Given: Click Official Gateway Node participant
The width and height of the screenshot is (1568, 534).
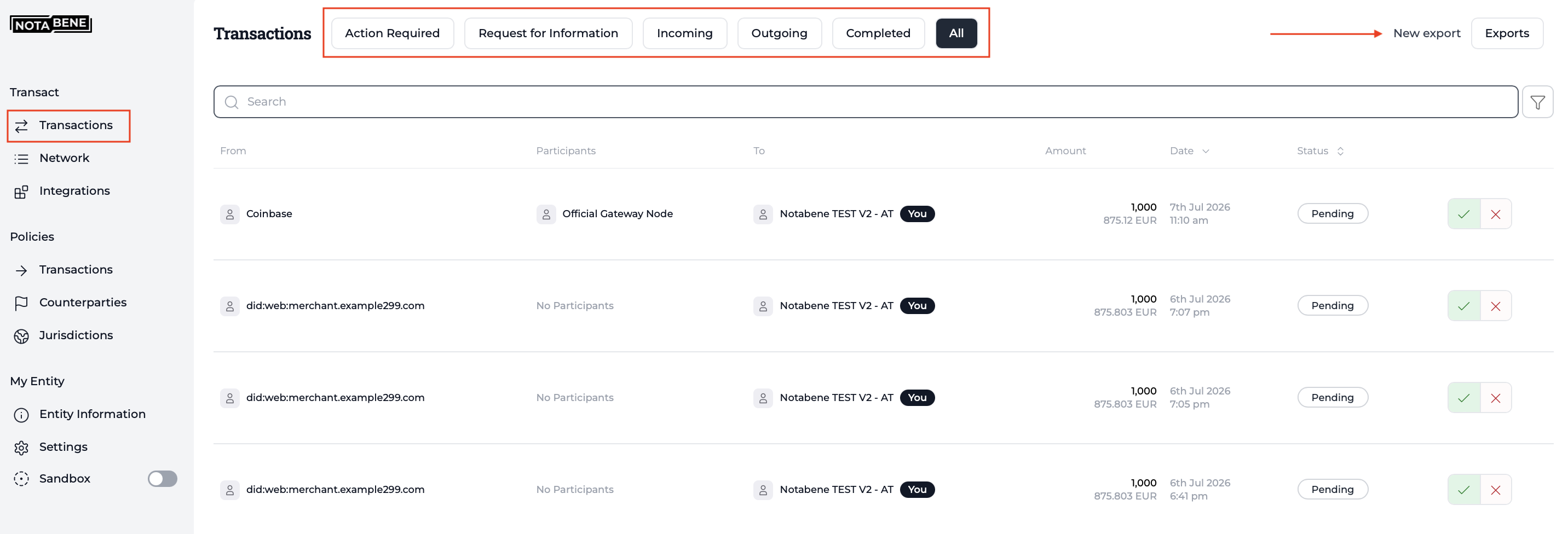Looking at the screenshot, I should click(x=617, y=214).
